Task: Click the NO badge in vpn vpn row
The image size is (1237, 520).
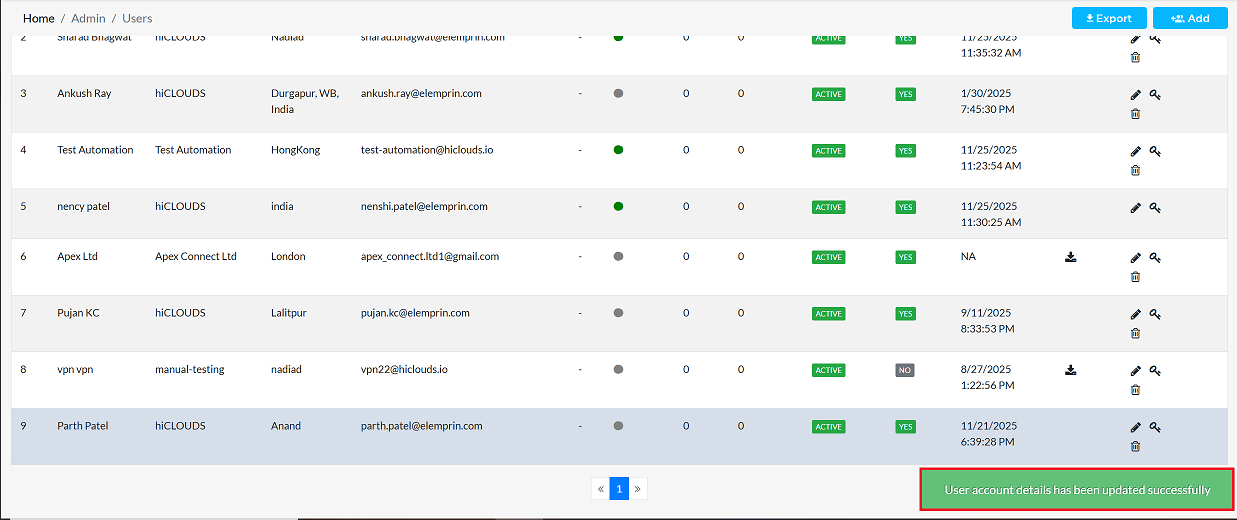Action: click(905, 370)
